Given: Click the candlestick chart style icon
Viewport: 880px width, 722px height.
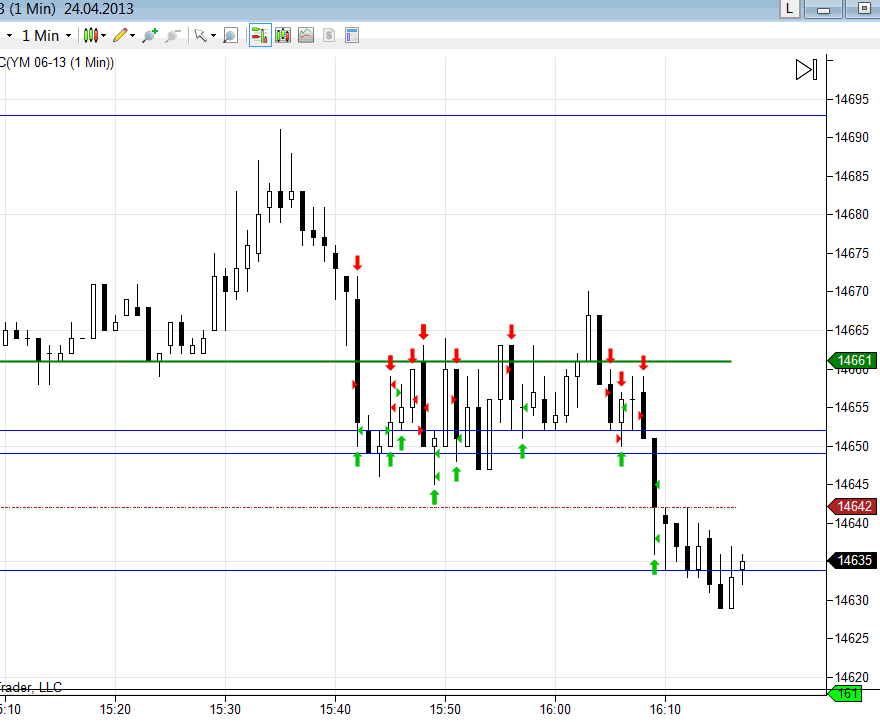Looking at the screenshot, I should (91, 36).
